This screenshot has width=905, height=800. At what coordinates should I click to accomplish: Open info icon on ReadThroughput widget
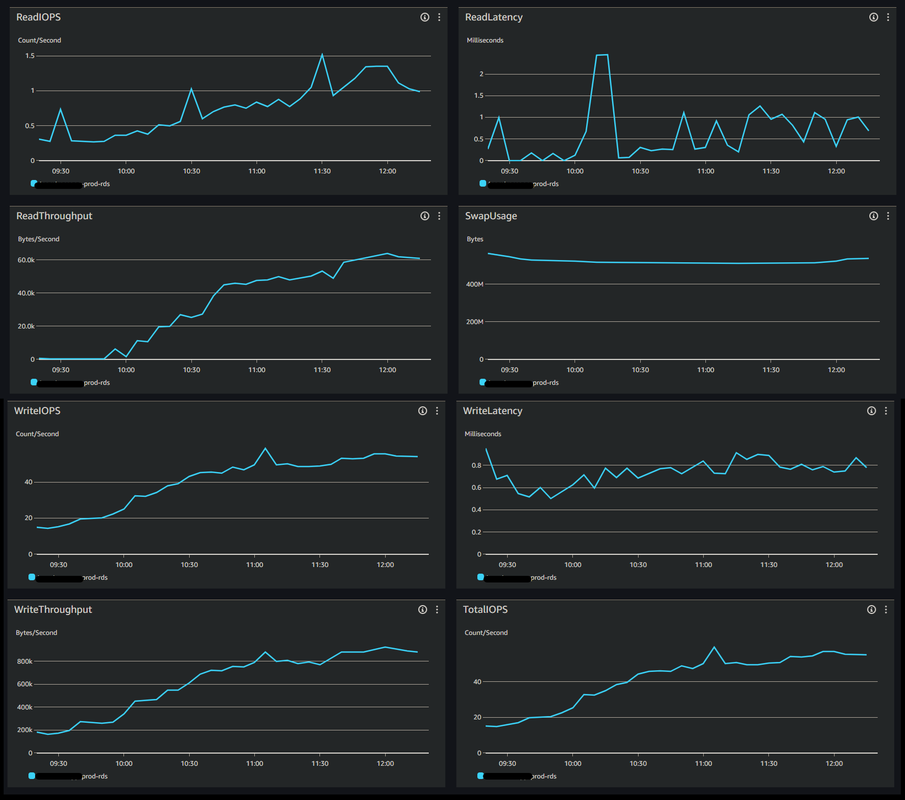click(x=425, y=216)
